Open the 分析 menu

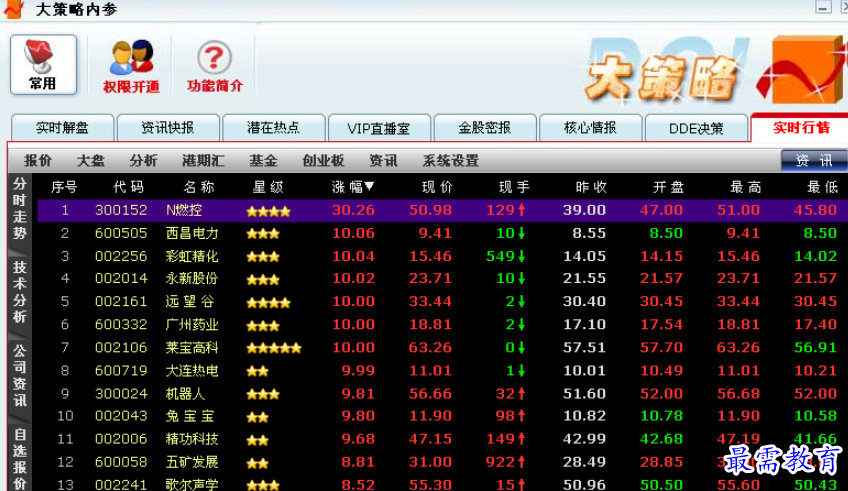(143, 161)
